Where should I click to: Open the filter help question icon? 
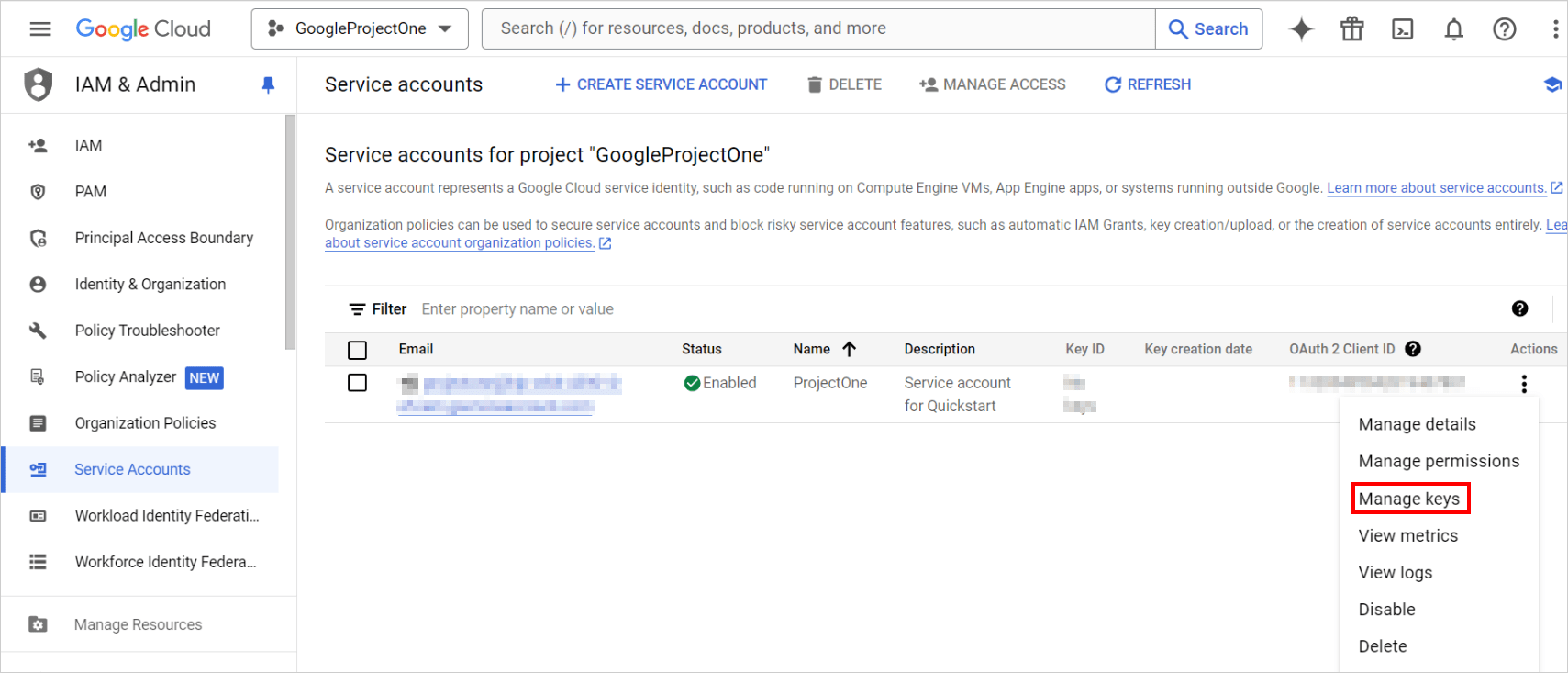click(x=1520, y=308)
